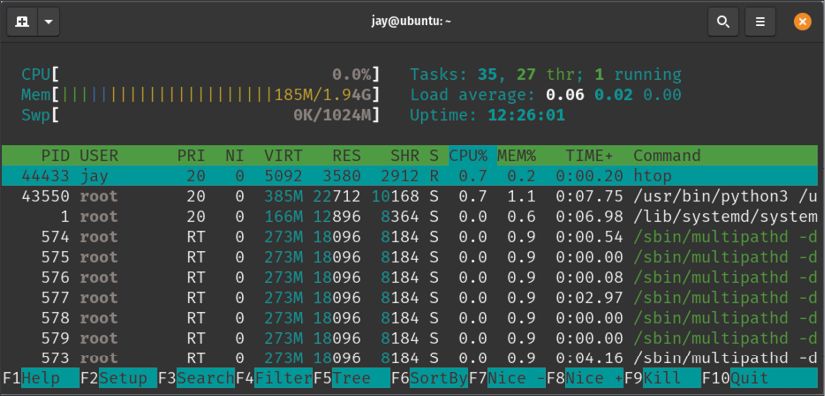The height and width of the screenshot is (396, 825).
Task: Sort by the MEM% column header
Action: click(517, 156)
